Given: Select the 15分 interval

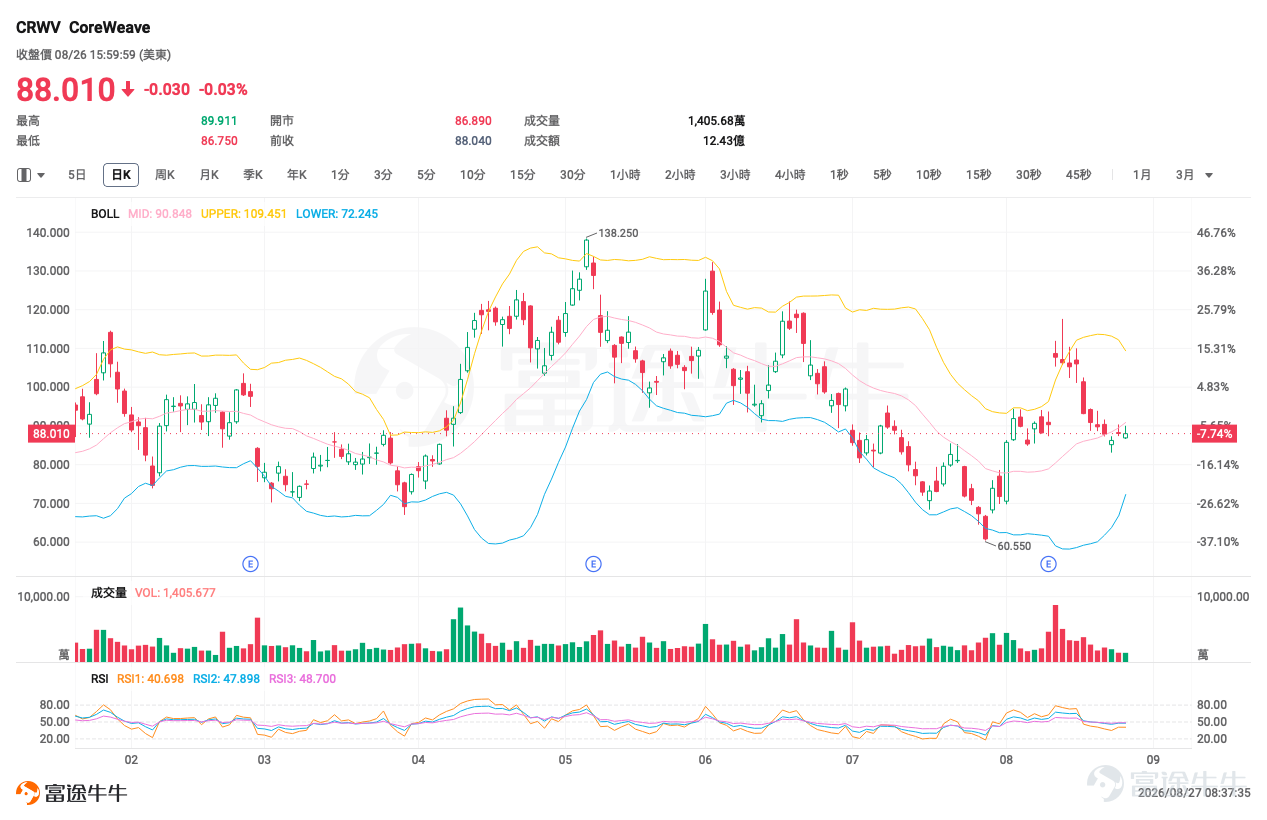Looking at the screenshot, I should coord(522,175).
